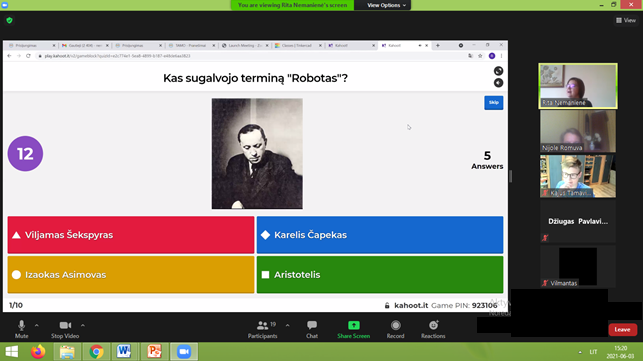Open the View Options dropdown
The height and width of the screenshot is (361, 643).
click(386, 5)
